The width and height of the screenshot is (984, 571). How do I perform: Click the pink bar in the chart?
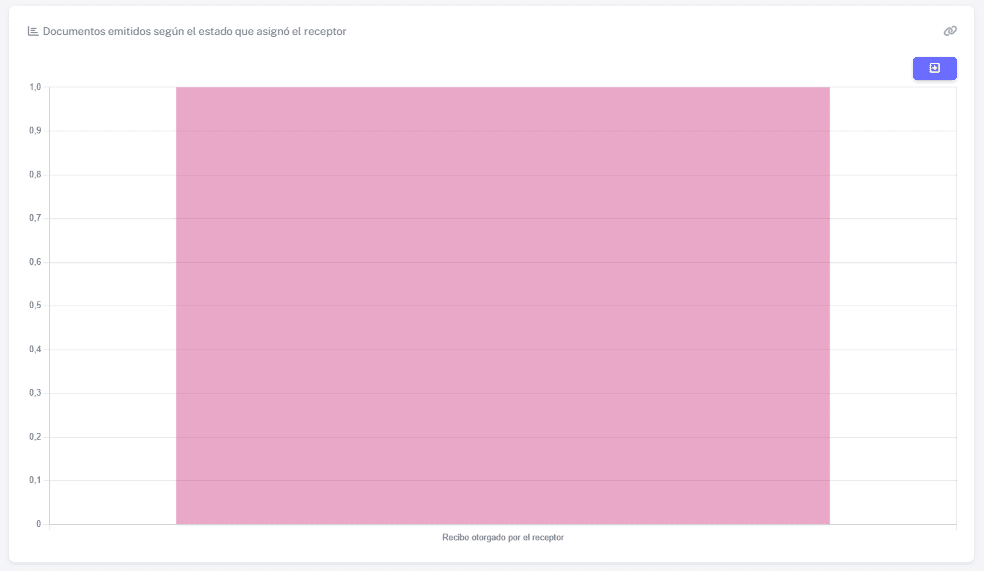point(503,306)
